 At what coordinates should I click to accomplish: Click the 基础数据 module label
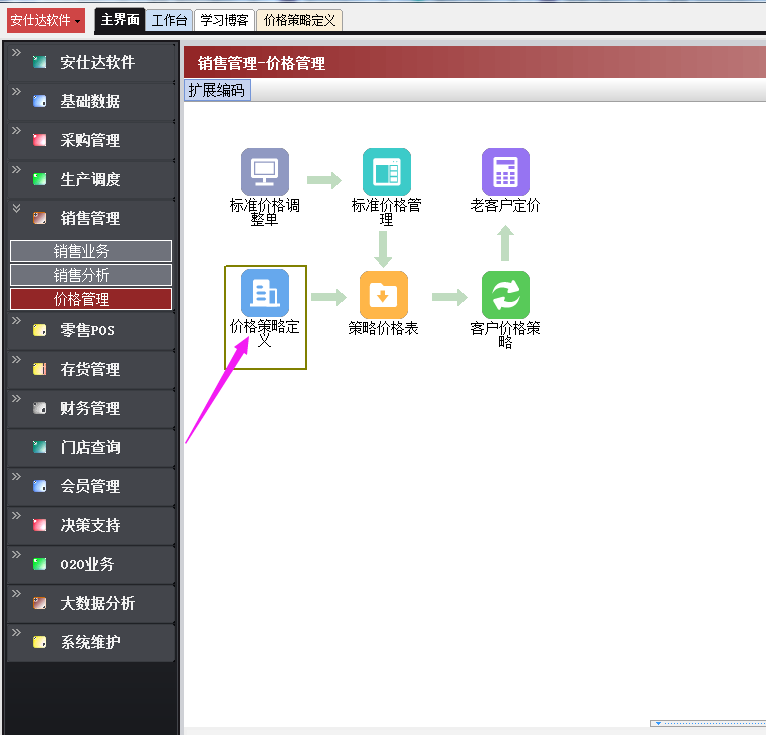pos(90,101)
